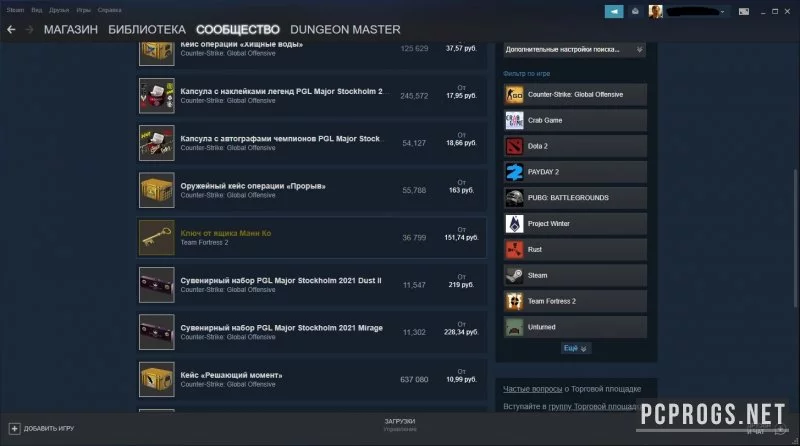Click the Mirage souvenir package thumbnail

[x=157, y=332]
